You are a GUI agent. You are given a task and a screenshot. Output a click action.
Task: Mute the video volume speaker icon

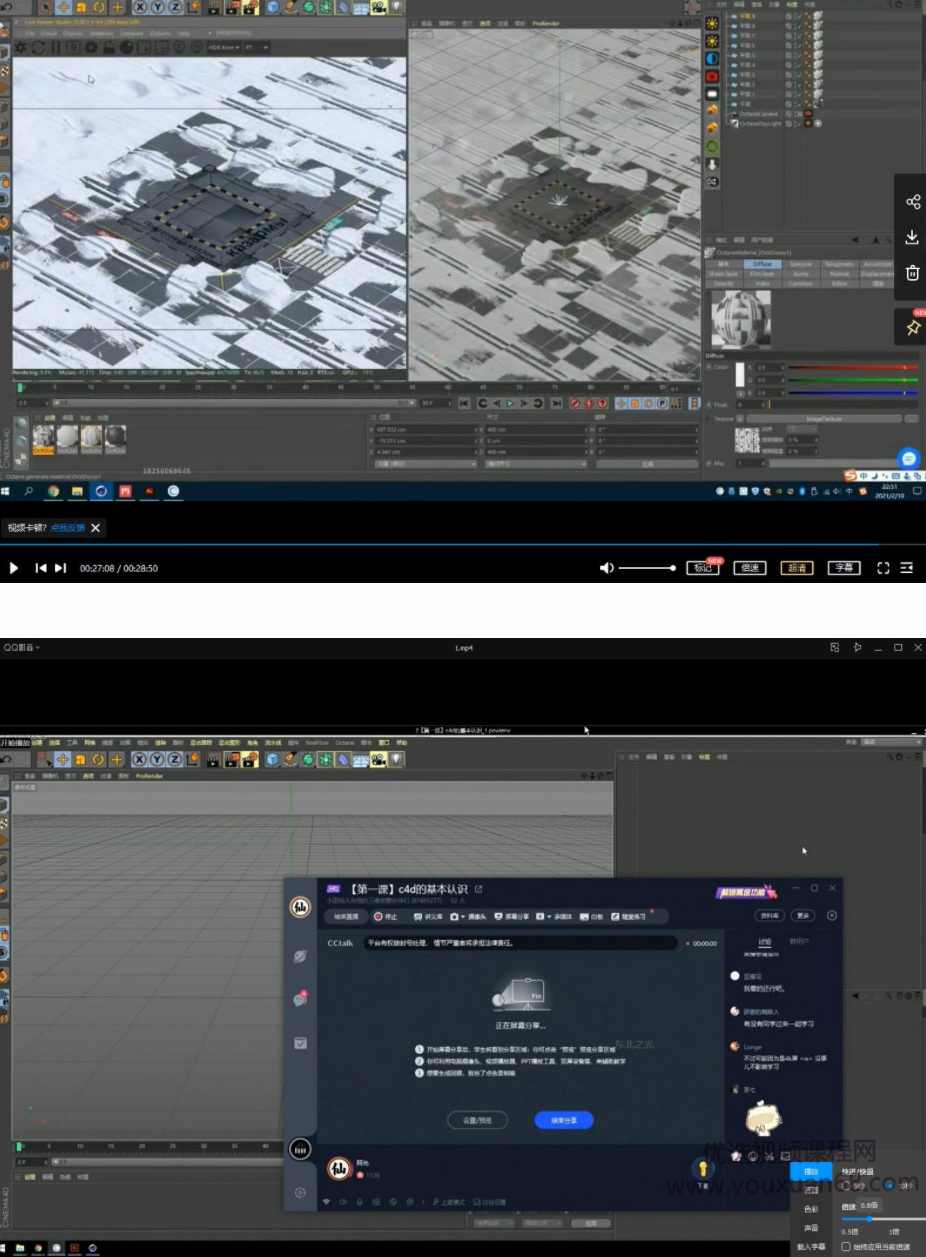(606, 568)
